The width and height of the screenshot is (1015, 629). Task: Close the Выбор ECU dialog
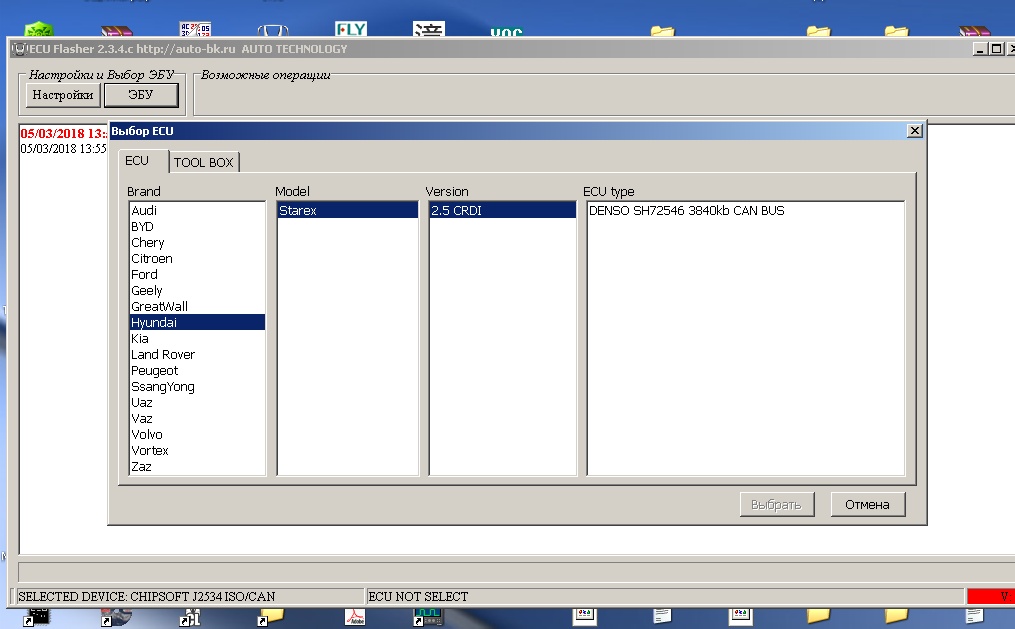914,131
